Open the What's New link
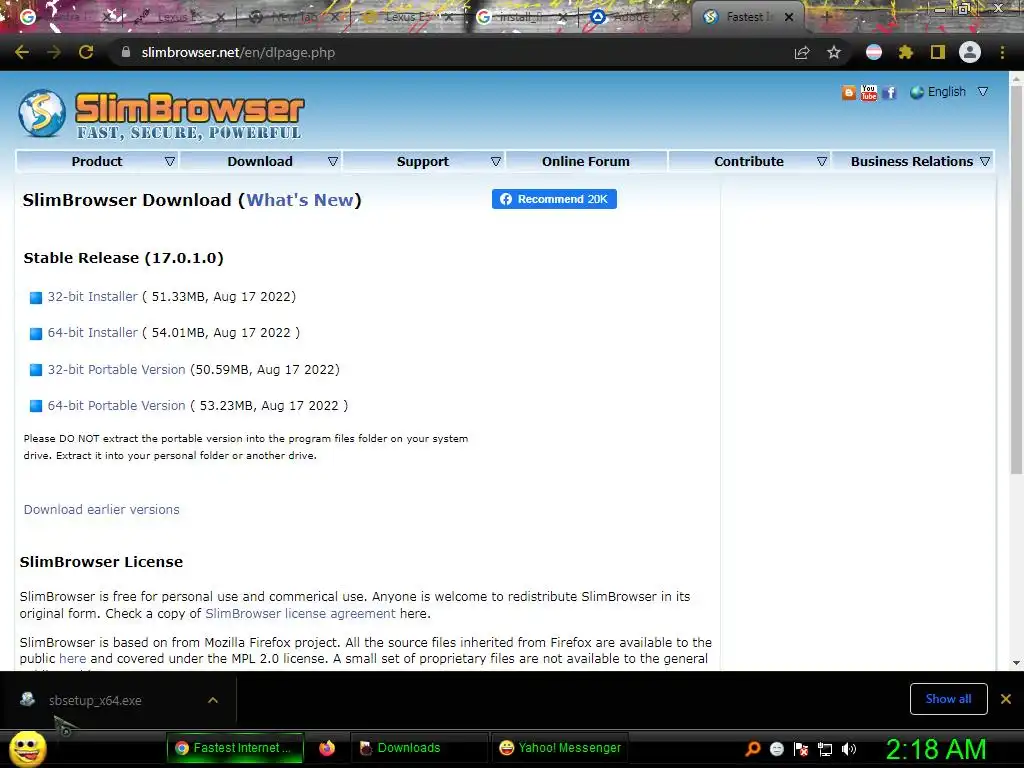 (300, 200)
